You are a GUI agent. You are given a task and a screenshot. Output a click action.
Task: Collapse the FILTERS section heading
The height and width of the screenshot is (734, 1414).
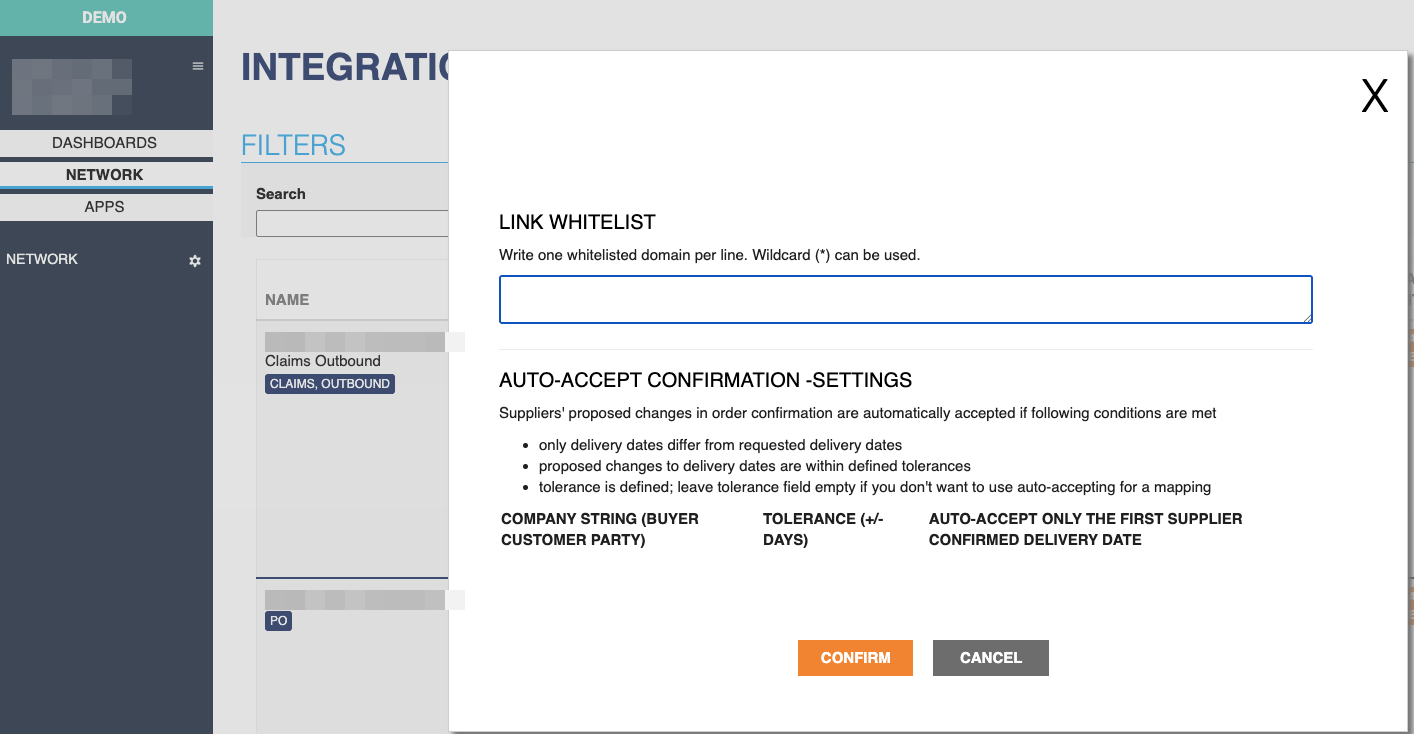point(293,145)
